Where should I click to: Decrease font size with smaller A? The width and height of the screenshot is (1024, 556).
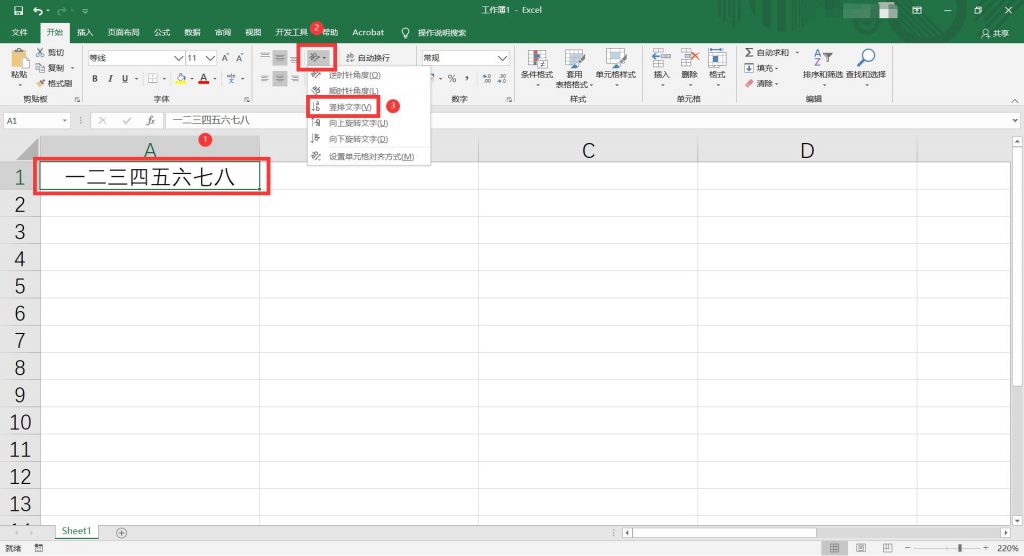240,58
